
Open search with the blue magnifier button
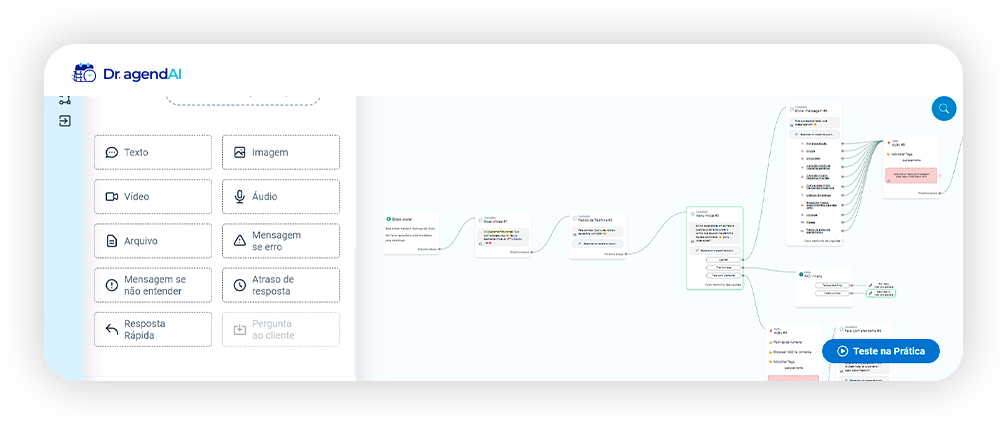tap(943, 109)
